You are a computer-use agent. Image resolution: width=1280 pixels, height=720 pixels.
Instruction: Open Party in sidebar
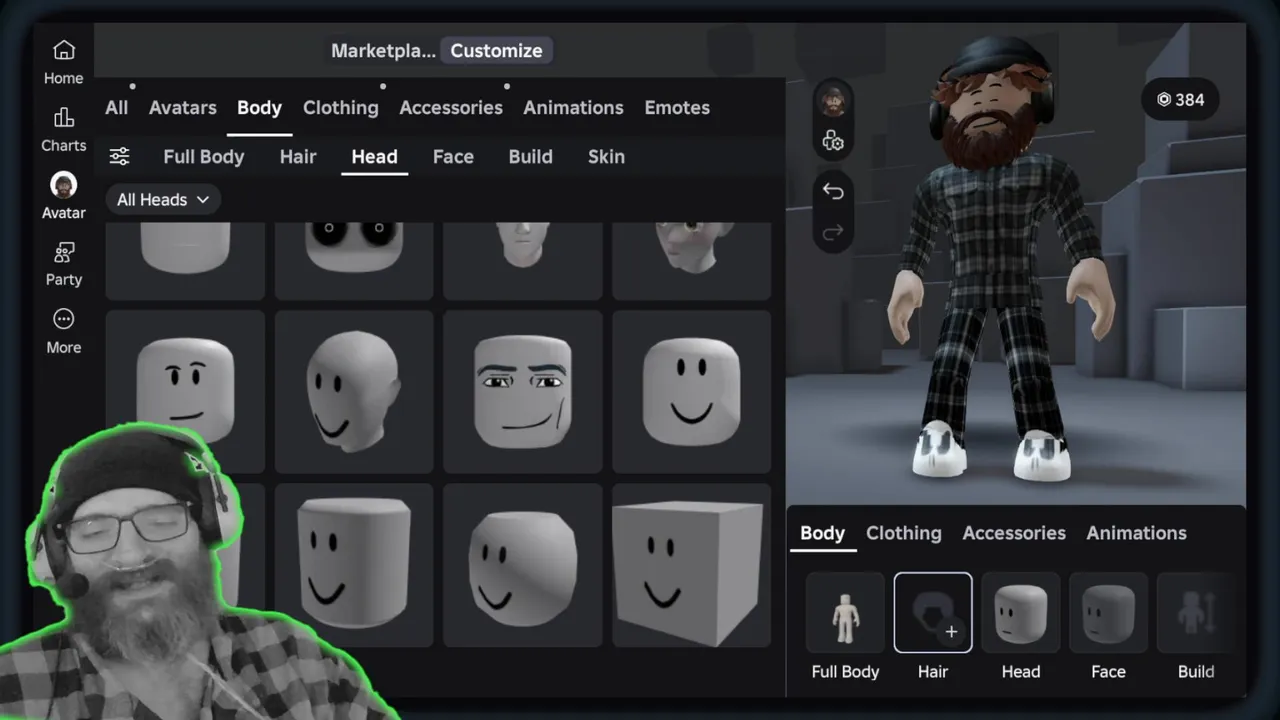[63, 264]
